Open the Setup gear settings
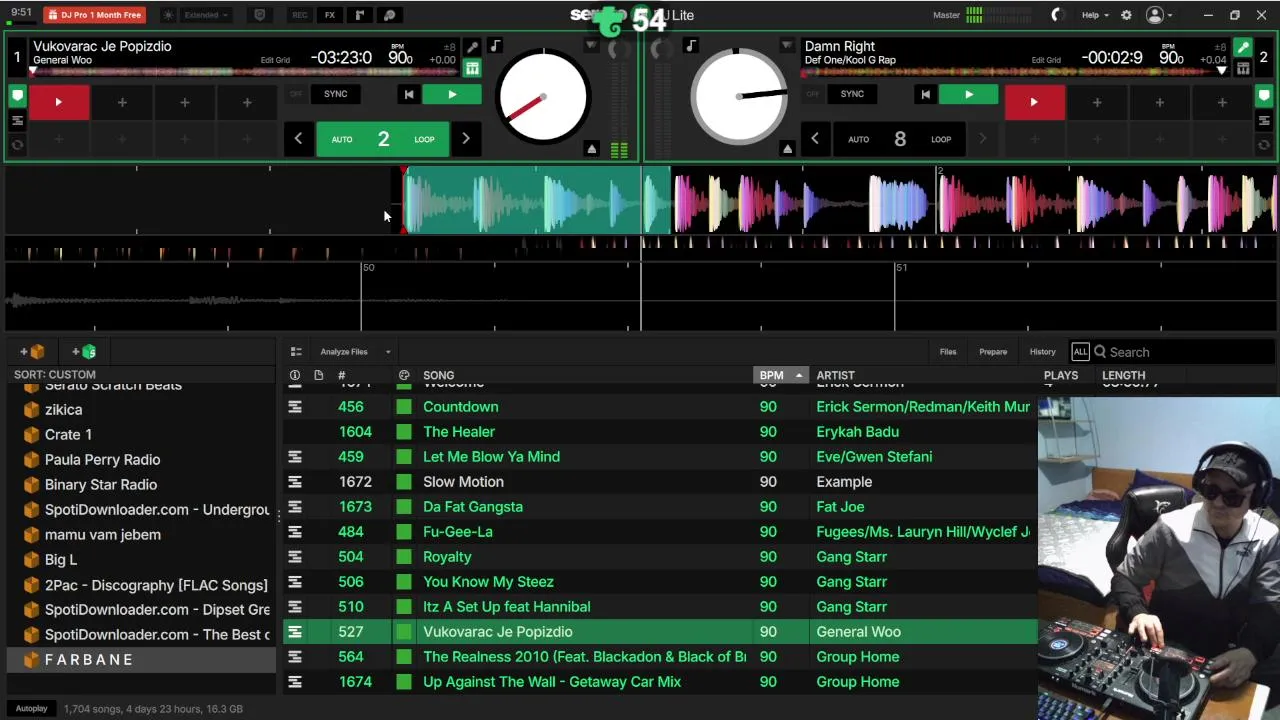This screenshot has width=1280, height=720. tap(1126, 15)
